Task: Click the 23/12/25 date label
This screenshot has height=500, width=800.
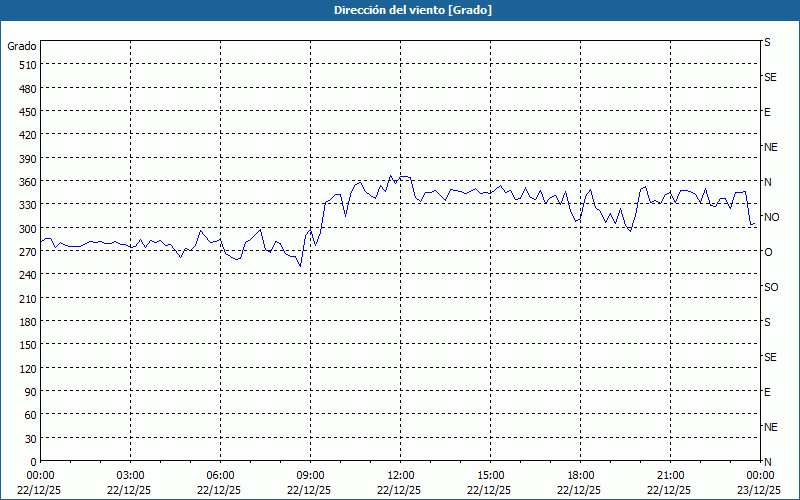Action: coord(759,490)
